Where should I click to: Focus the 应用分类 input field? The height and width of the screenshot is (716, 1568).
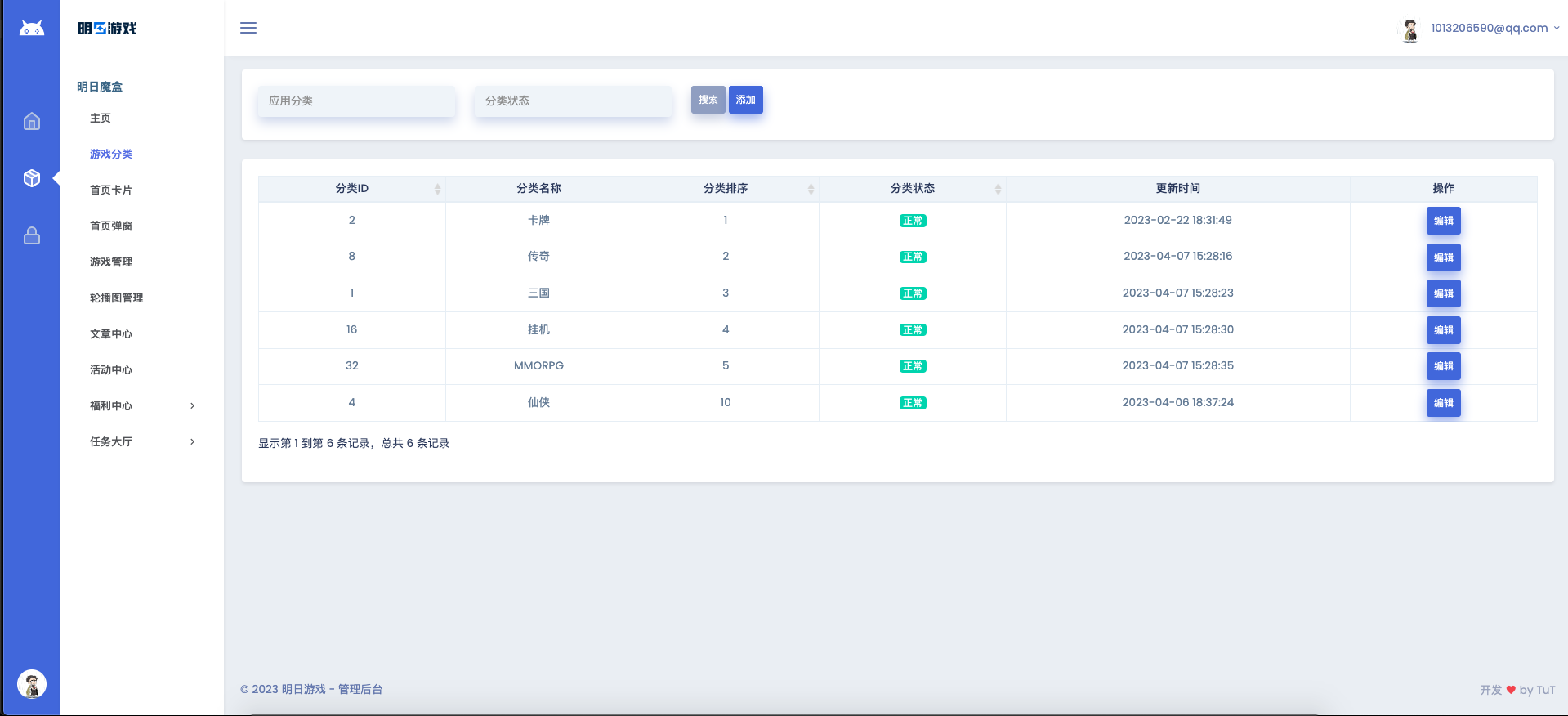click(x=356, y=101)
